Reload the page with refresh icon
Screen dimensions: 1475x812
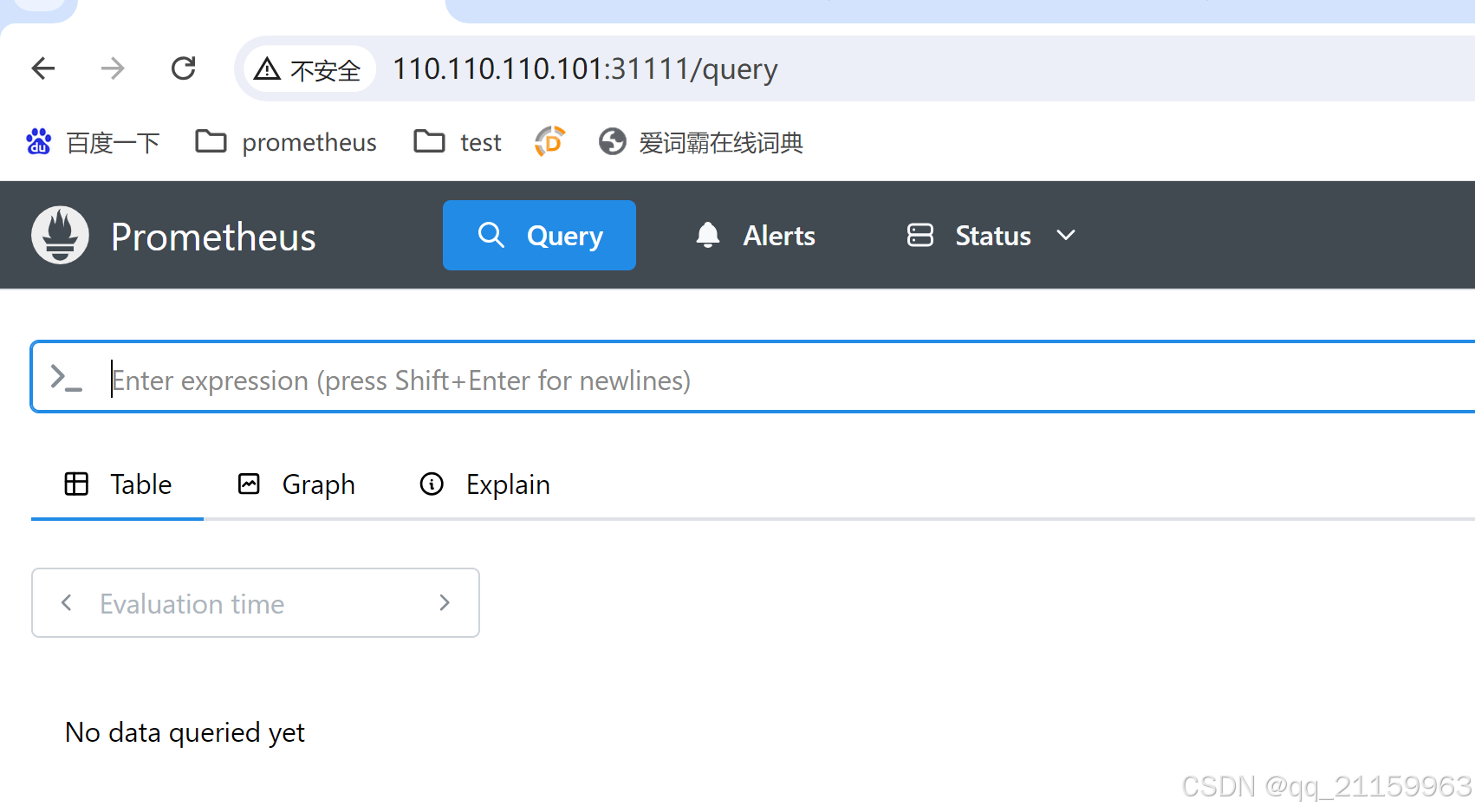pos(184,68)
